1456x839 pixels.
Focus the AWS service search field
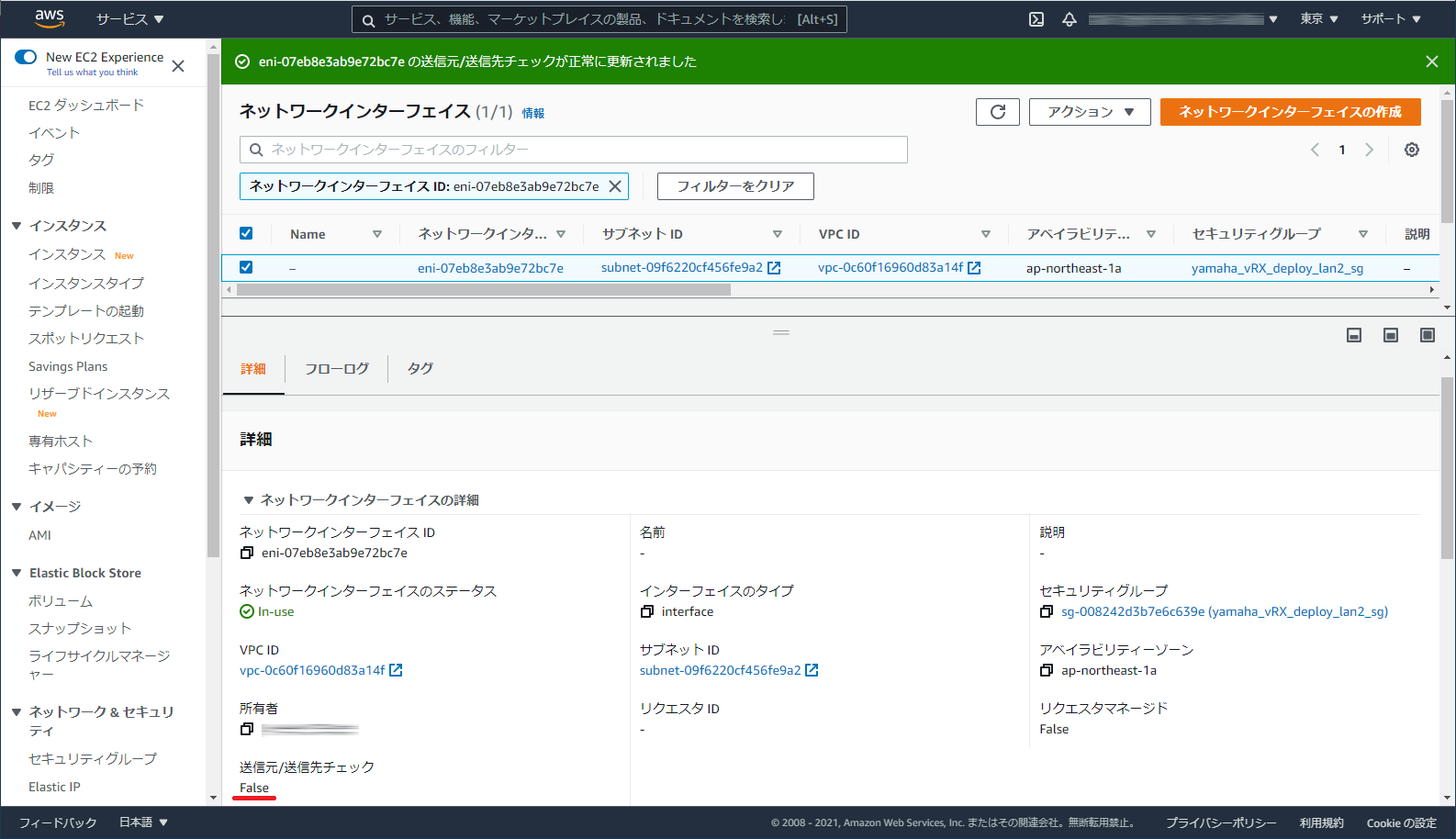(x=599, y=19)
